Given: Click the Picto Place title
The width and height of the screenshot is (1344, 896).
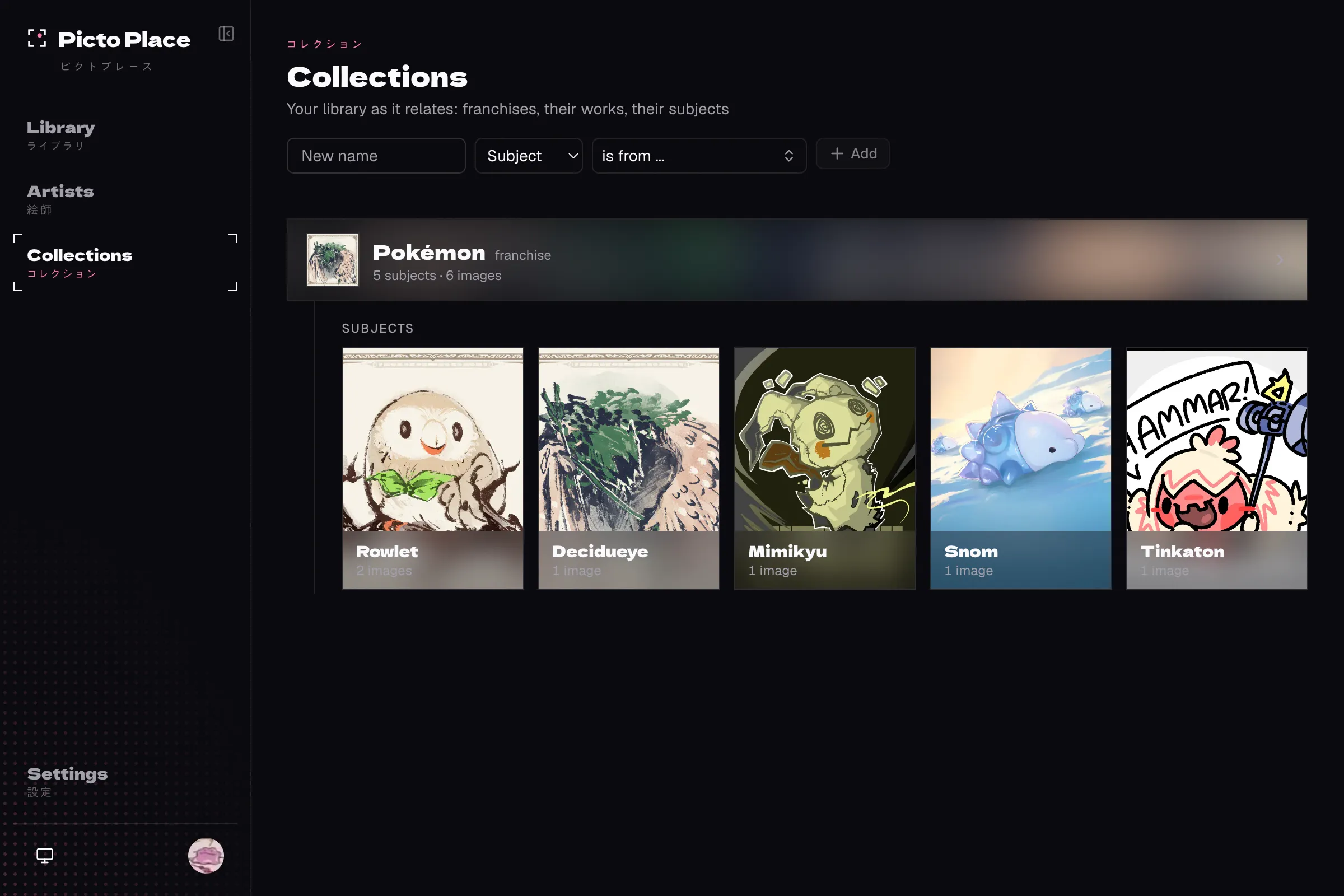Looking at the screenshot, I should 124,39.
